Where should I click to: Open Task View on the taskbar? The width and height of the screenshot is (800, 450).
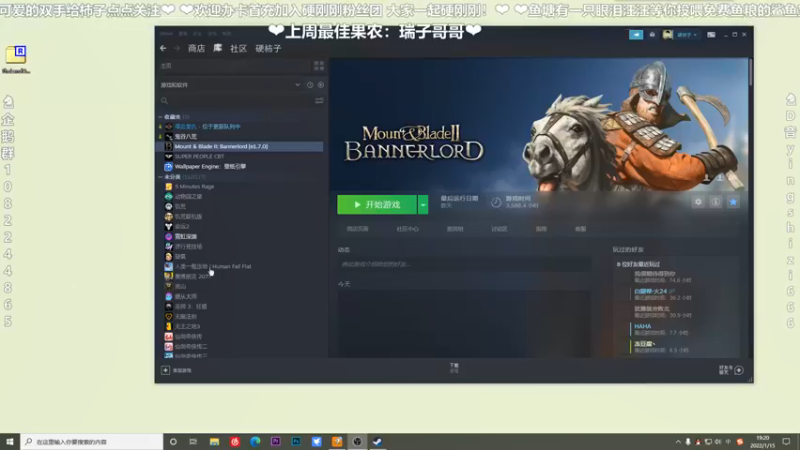(193, 441)
